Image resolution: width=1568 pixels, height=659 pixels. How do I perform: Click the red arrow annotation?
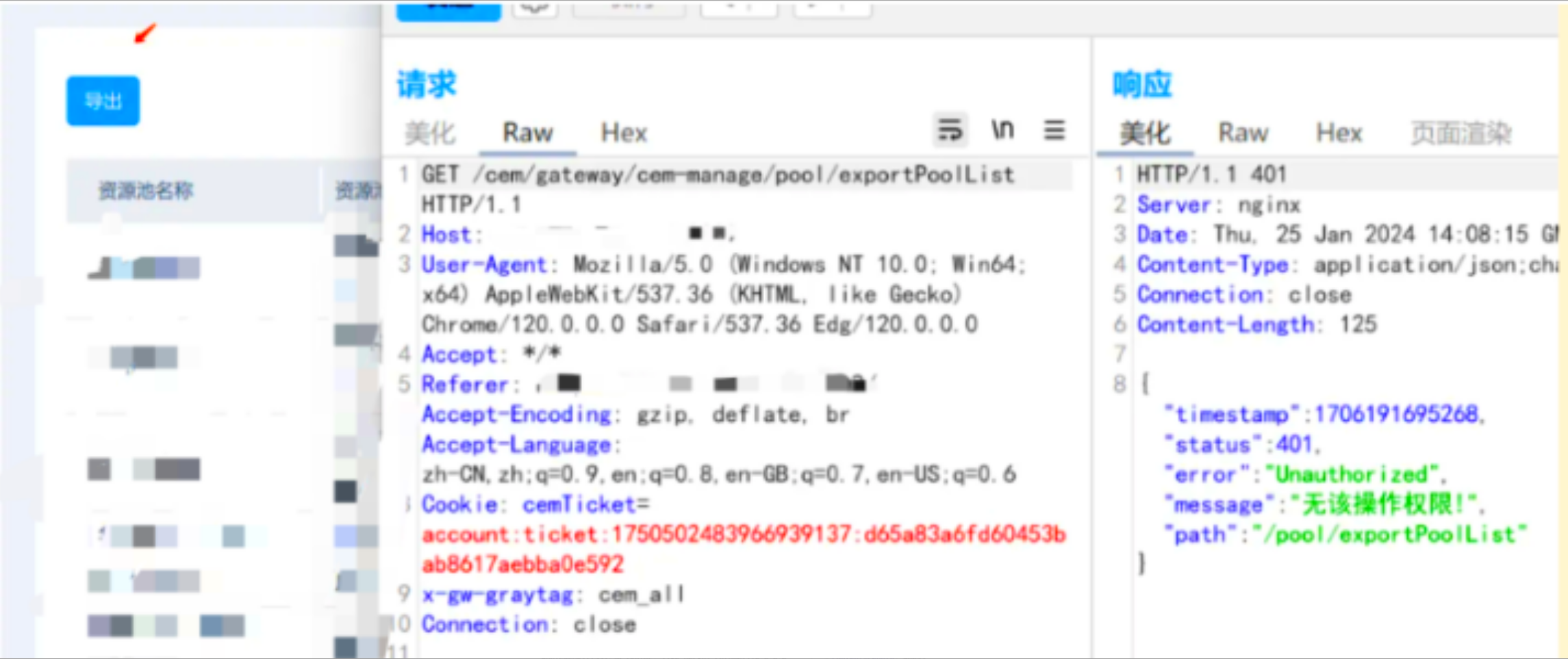[144, 34]
